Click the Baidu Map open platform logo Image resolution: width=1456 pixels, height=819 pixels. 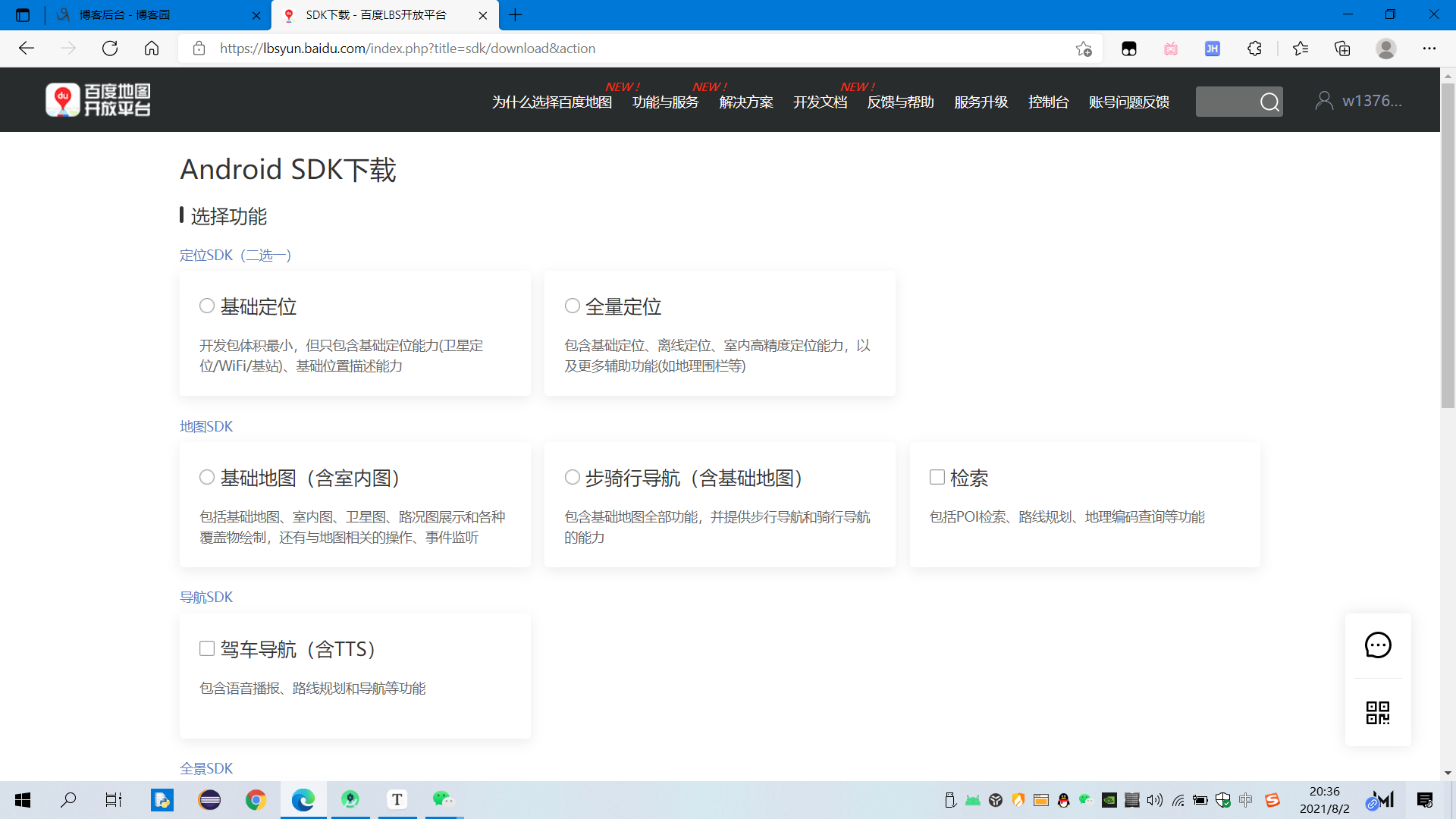[98, 100]
